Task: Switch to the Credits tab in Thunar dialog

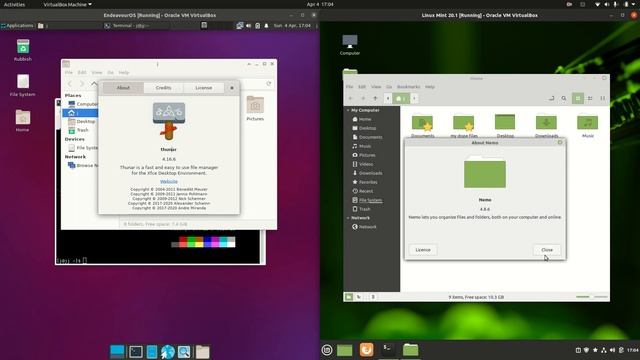Action: tap(163, 88)
